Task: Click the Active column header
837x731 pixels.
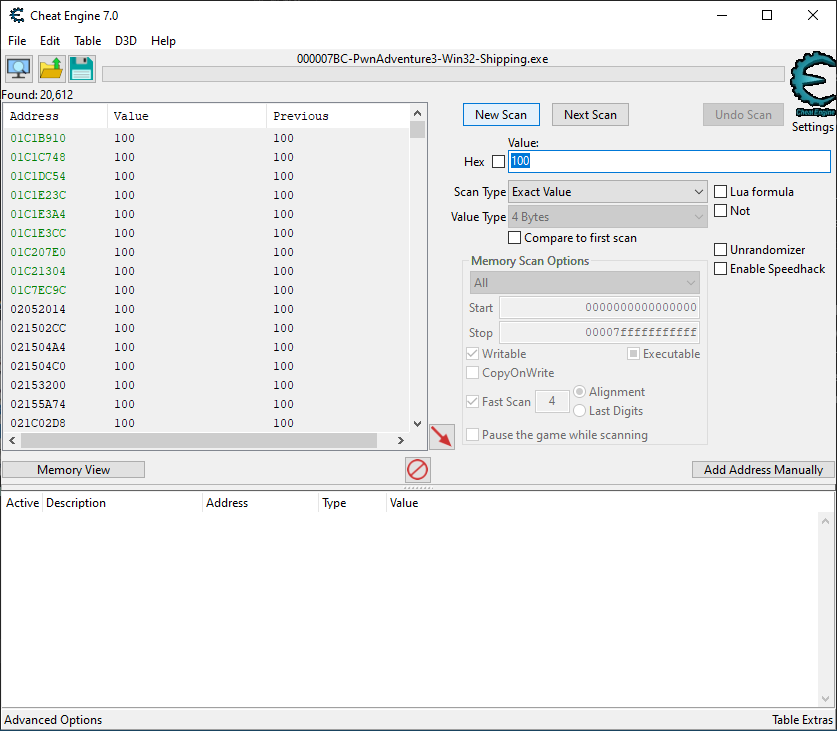Action: (22, 503)
